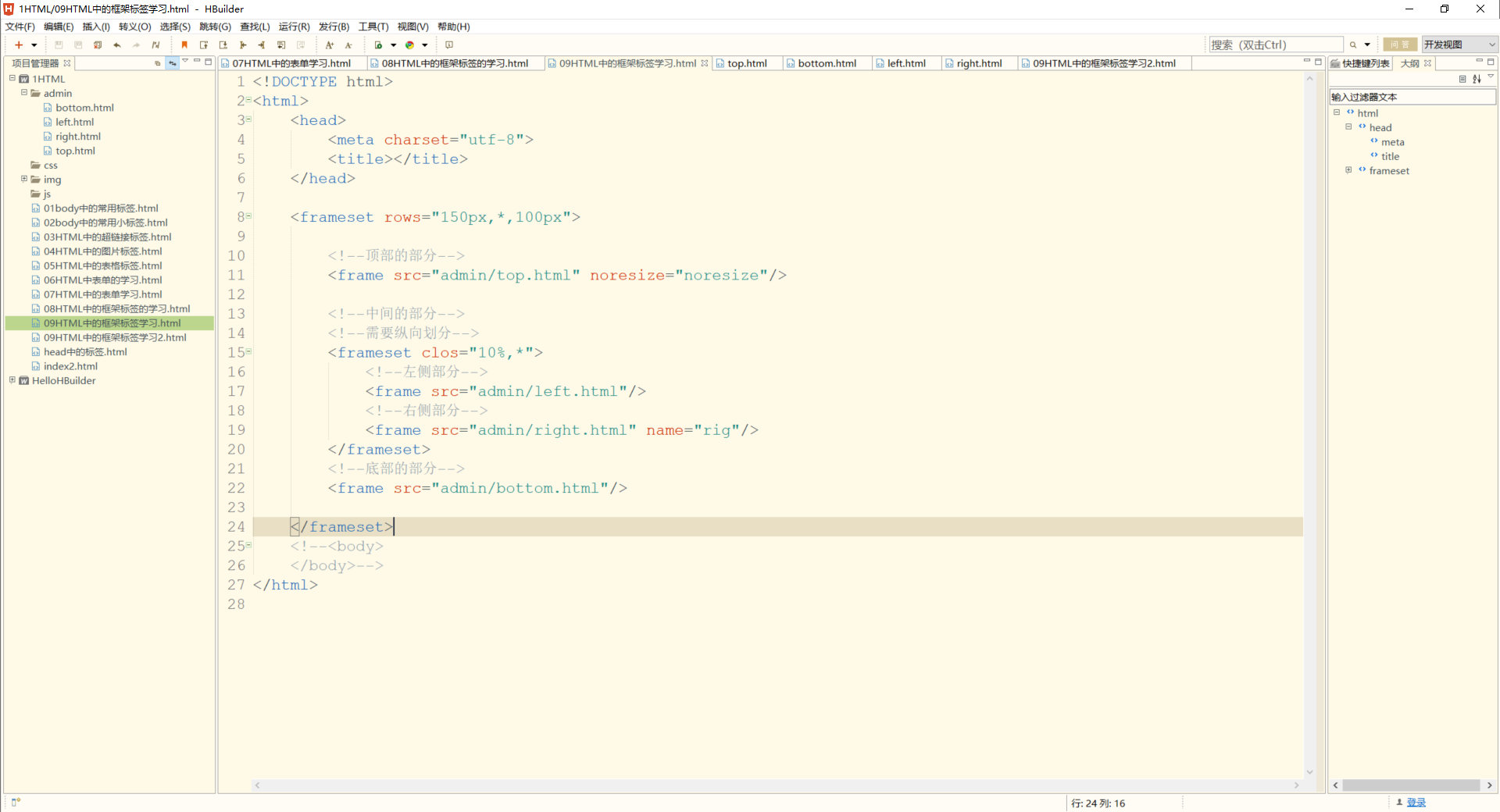This screenshot has width=1500, height=812.
Task: Fold the frameset at line 15
Action: tap(249, 351)
